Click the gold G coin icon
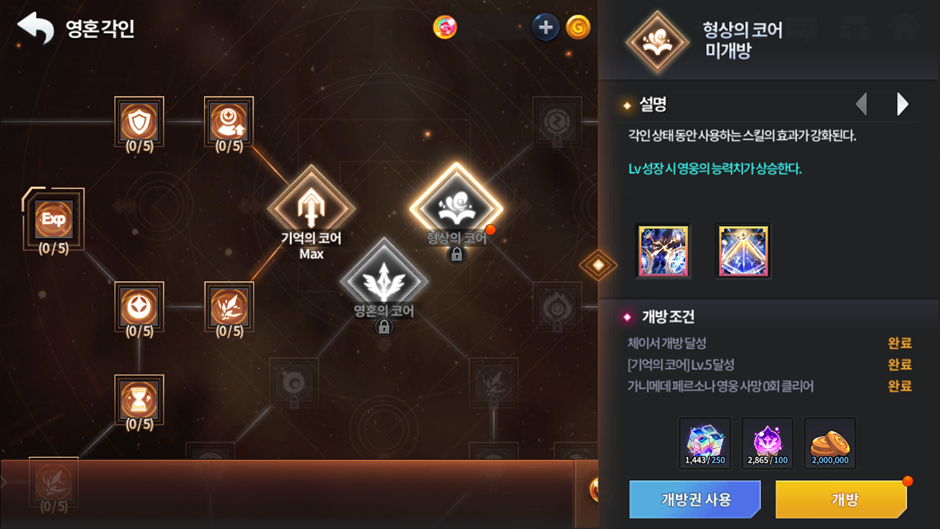Screen dimensions: 940x529 tap(578, 28)
